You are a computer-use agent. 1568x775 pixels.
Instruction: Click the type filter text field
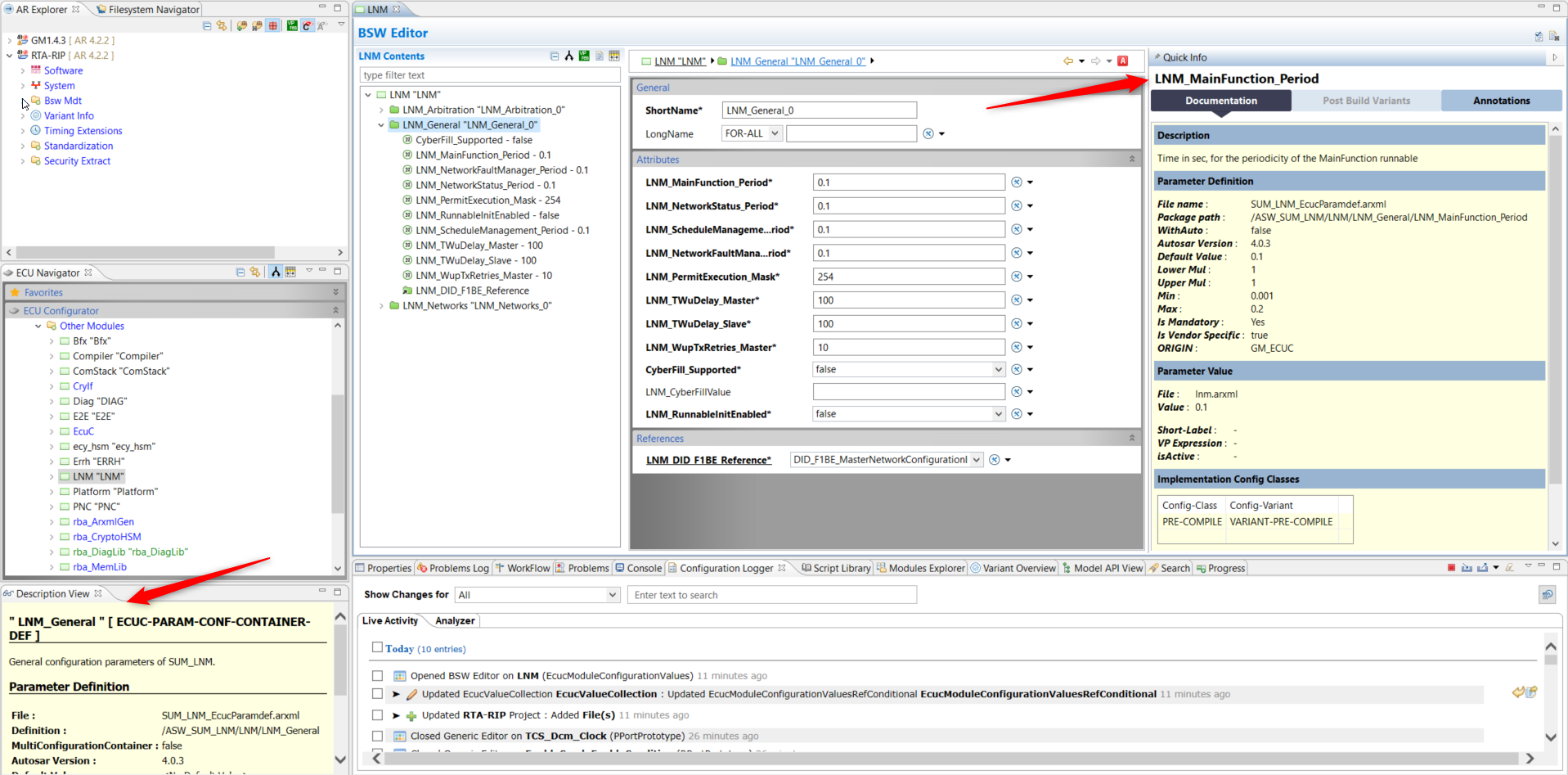click(x=490, y=75)
